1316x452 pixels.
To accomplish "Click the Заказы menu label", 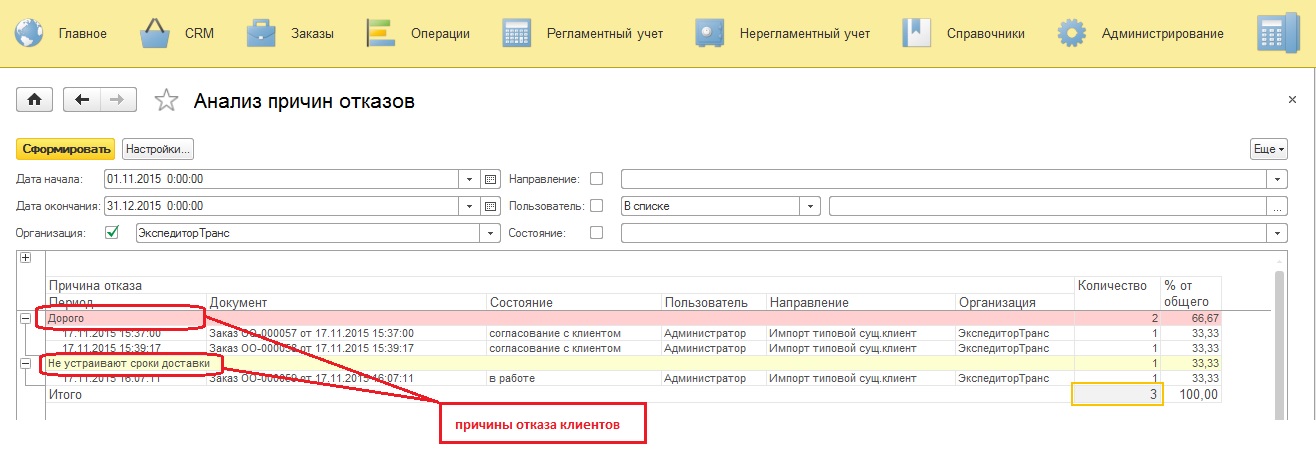I will (x=313, y=33).
